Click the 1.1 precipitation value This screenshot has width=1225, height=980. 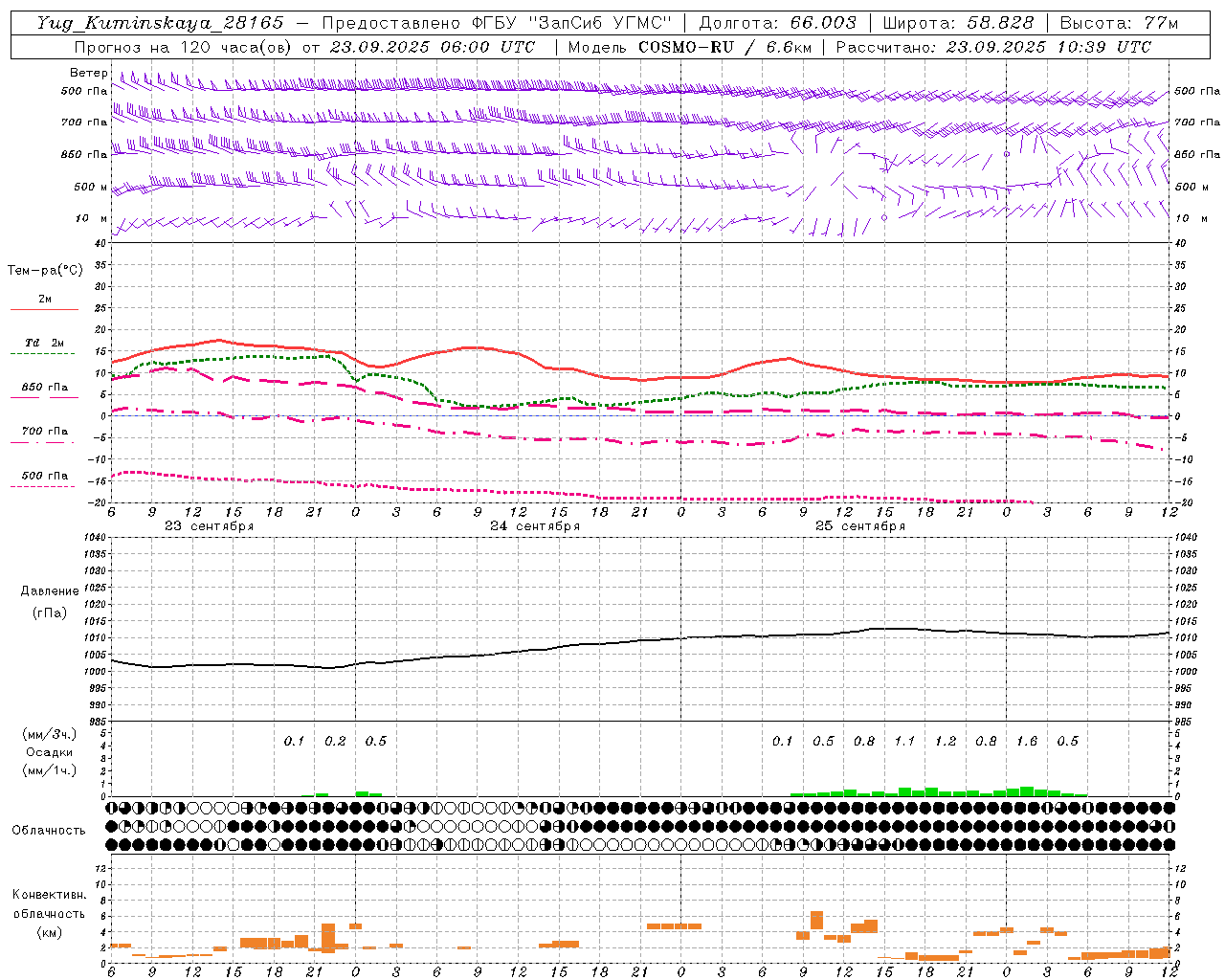pyautogui.click(x=904, y=741)
